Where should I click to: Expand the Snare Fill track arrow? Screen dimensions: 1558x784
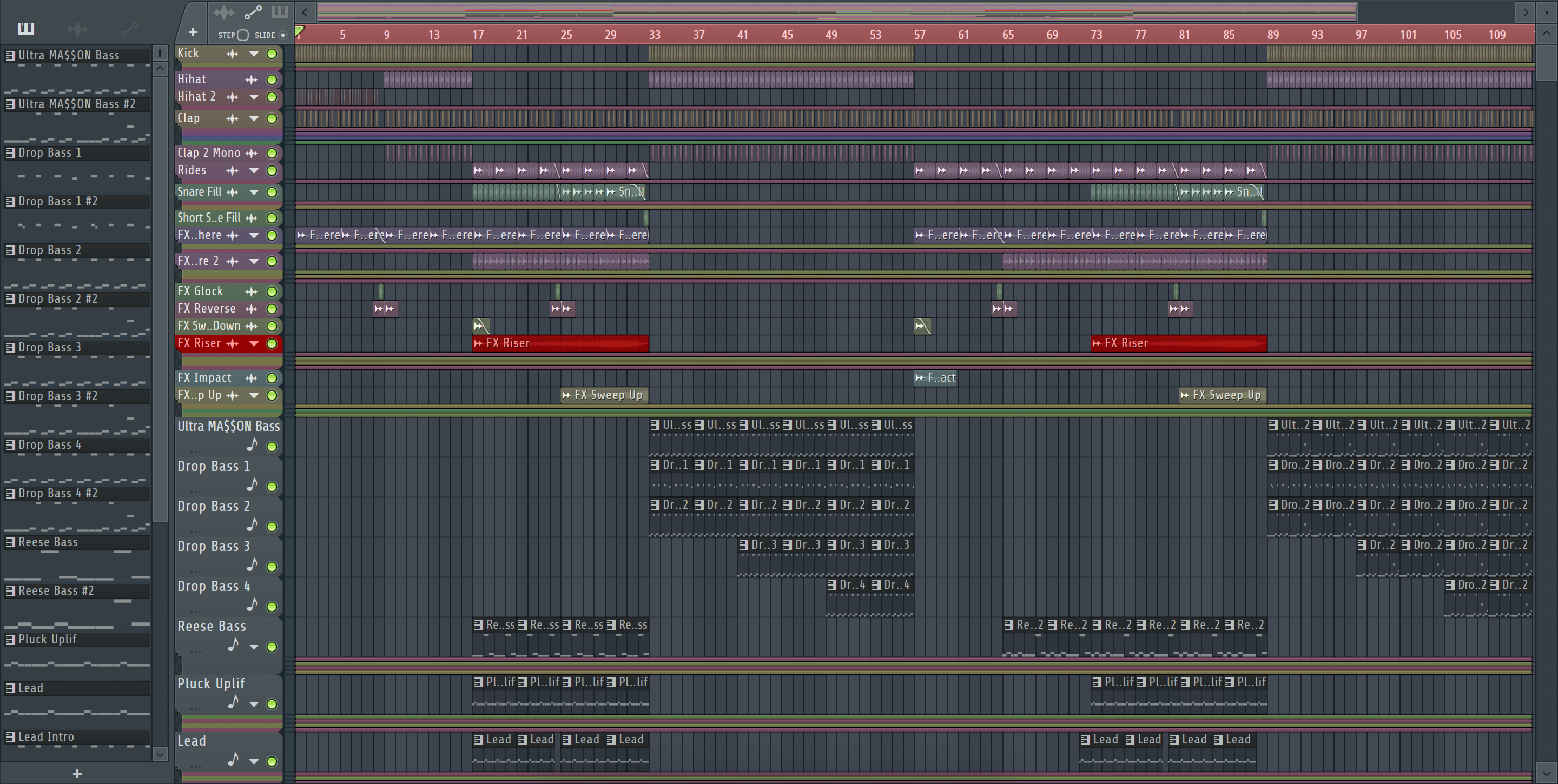254,192
